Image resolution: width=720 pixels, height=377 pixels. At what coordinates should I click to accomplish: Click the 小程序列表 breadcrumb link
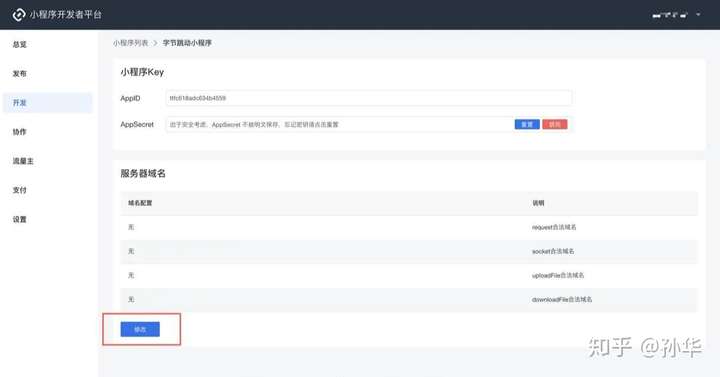point(130,43)
